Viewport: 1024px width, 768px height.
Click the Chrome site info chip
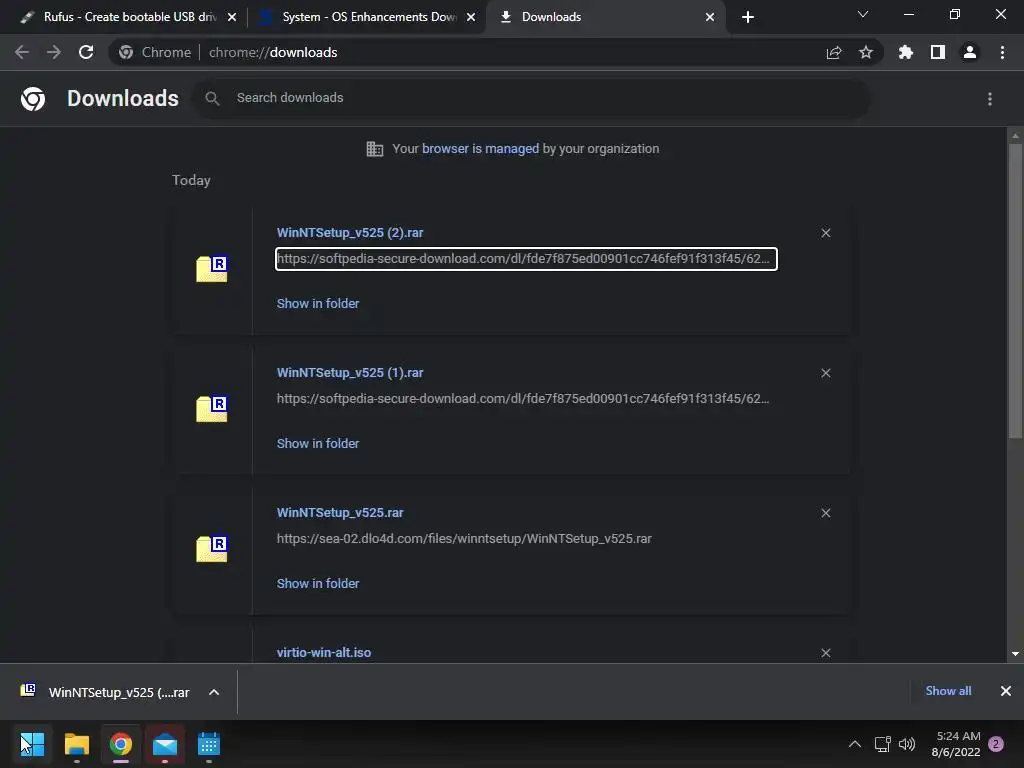coord(155,52)
